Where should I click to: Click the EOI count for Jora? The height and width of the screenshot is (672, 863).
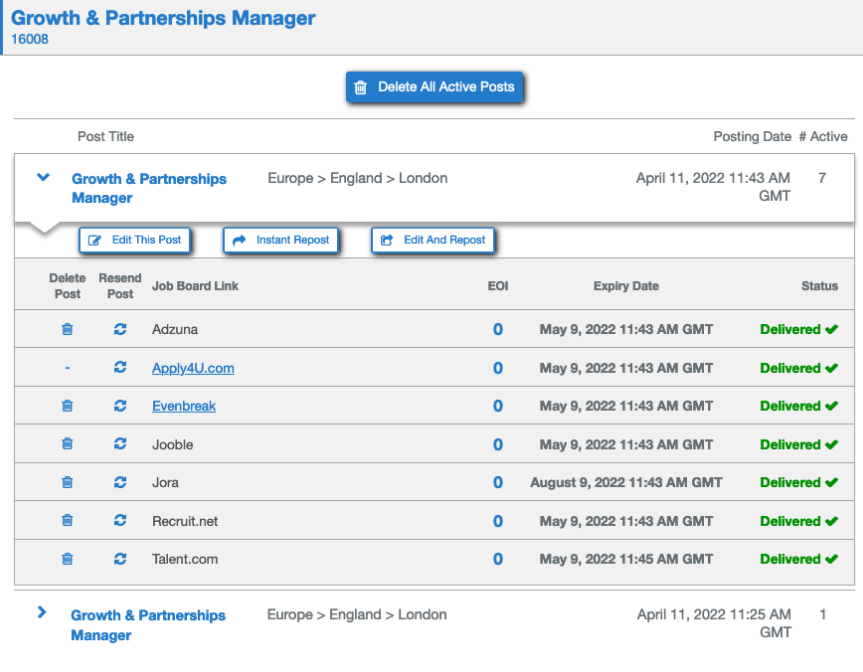[498, 483]
